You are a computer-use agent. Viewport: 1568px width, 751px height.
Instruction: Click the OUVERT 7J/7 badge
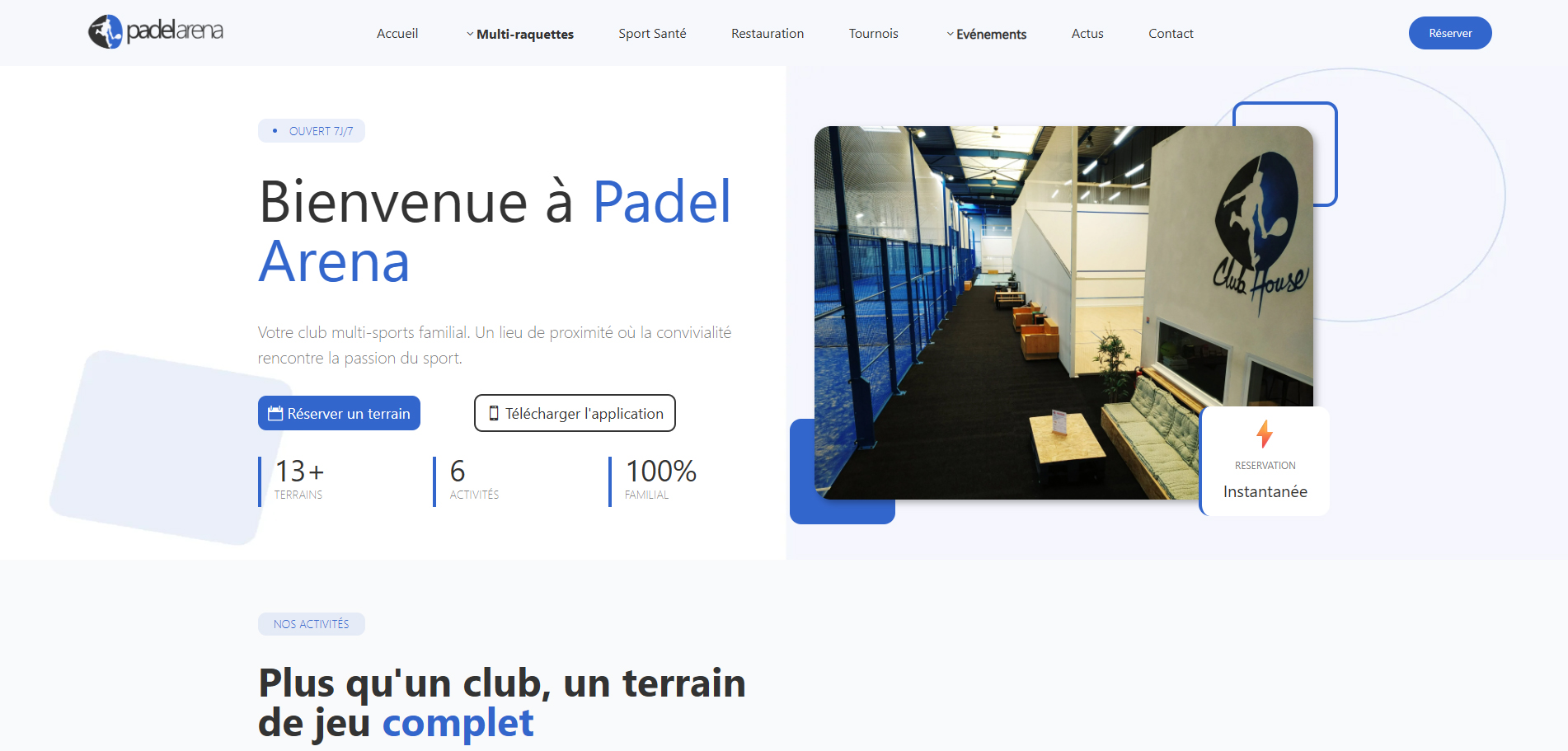312,131
